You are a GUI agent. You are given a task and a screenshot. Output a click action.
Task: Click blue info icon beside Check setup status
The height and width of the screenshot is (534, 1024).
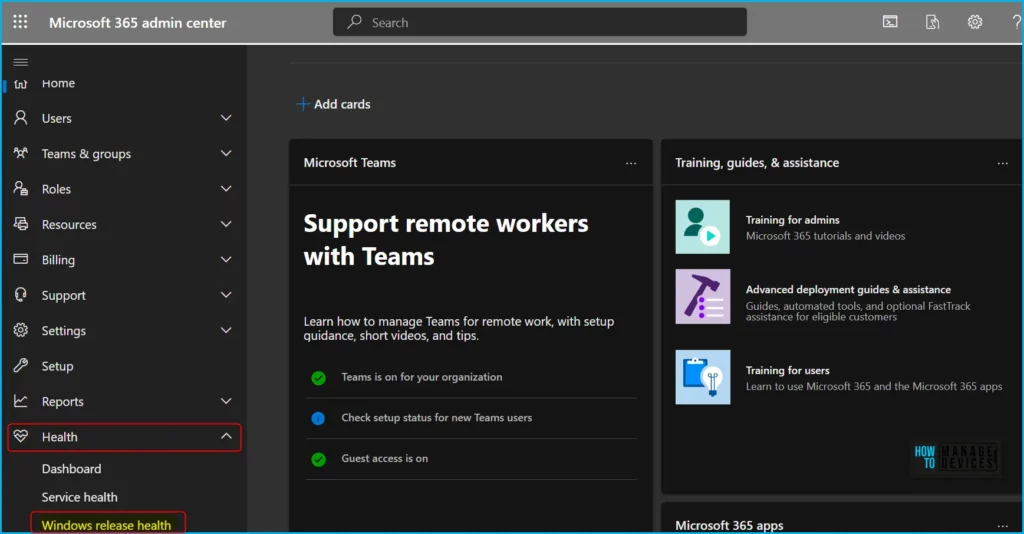(318, 418)
